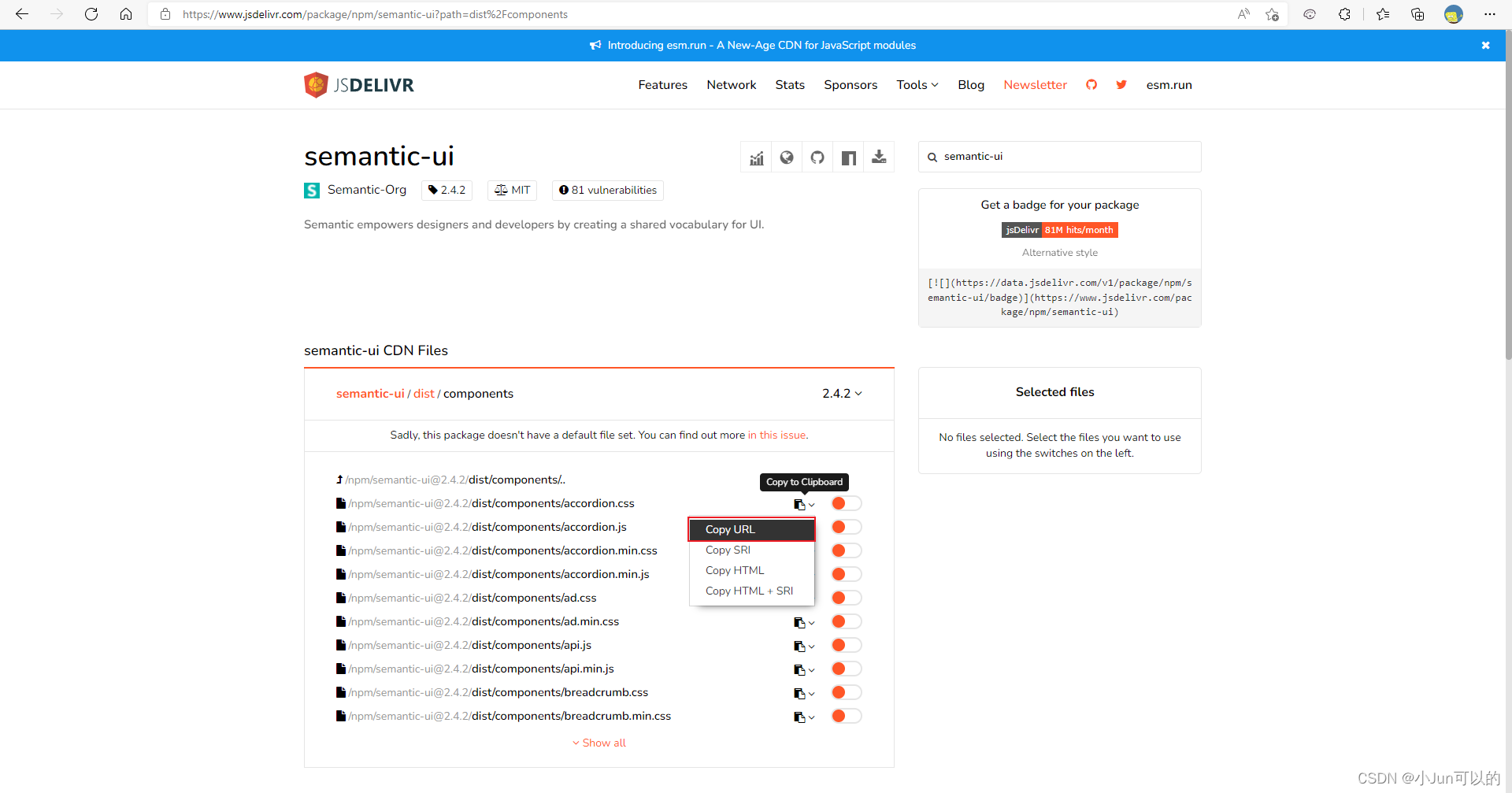Click the jsDelivr hits/month badge image

1059,230
